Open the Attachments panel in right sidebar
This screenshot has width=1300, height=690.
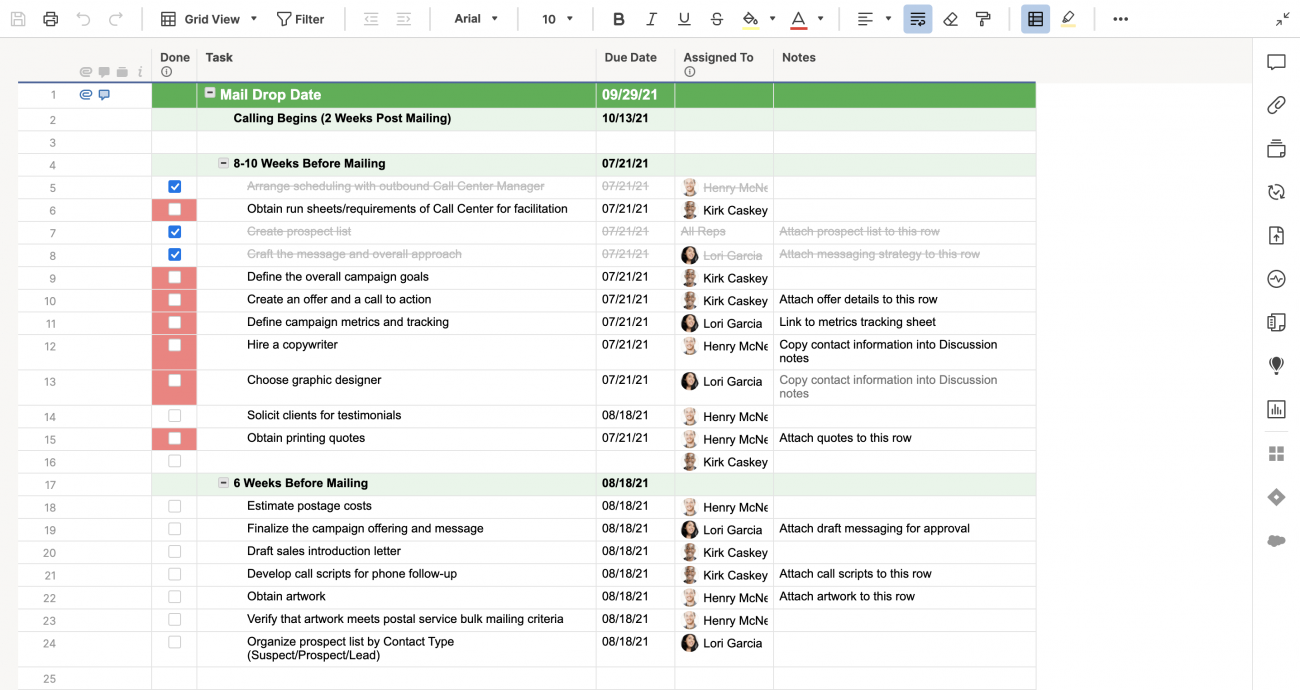(x=1276, y=105)
